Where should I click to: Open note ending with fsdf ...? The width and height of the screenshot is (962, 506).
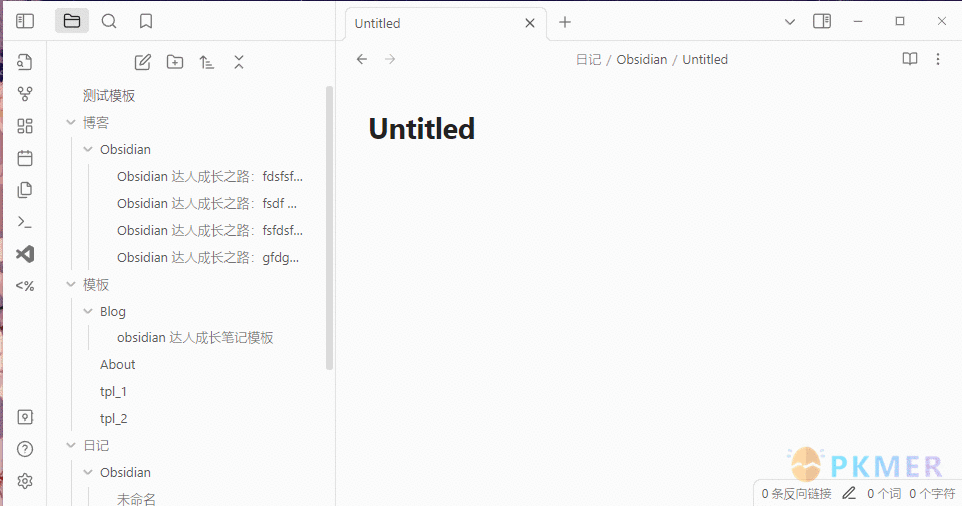point(209,204)
